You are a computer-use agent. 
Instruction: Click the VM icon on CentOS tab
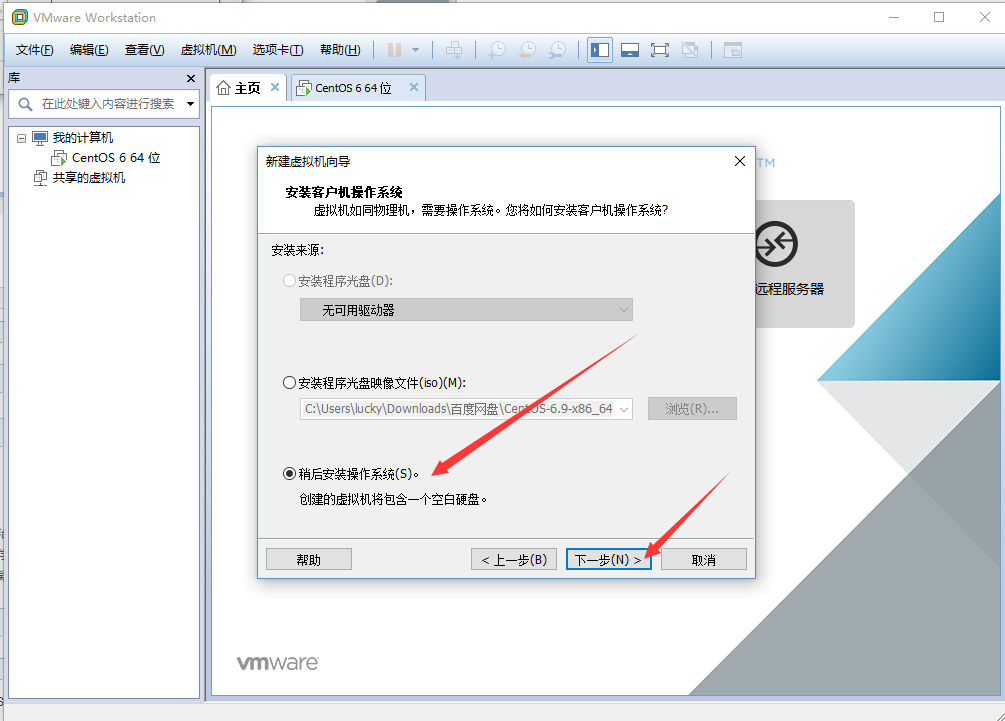coord(303,88)
